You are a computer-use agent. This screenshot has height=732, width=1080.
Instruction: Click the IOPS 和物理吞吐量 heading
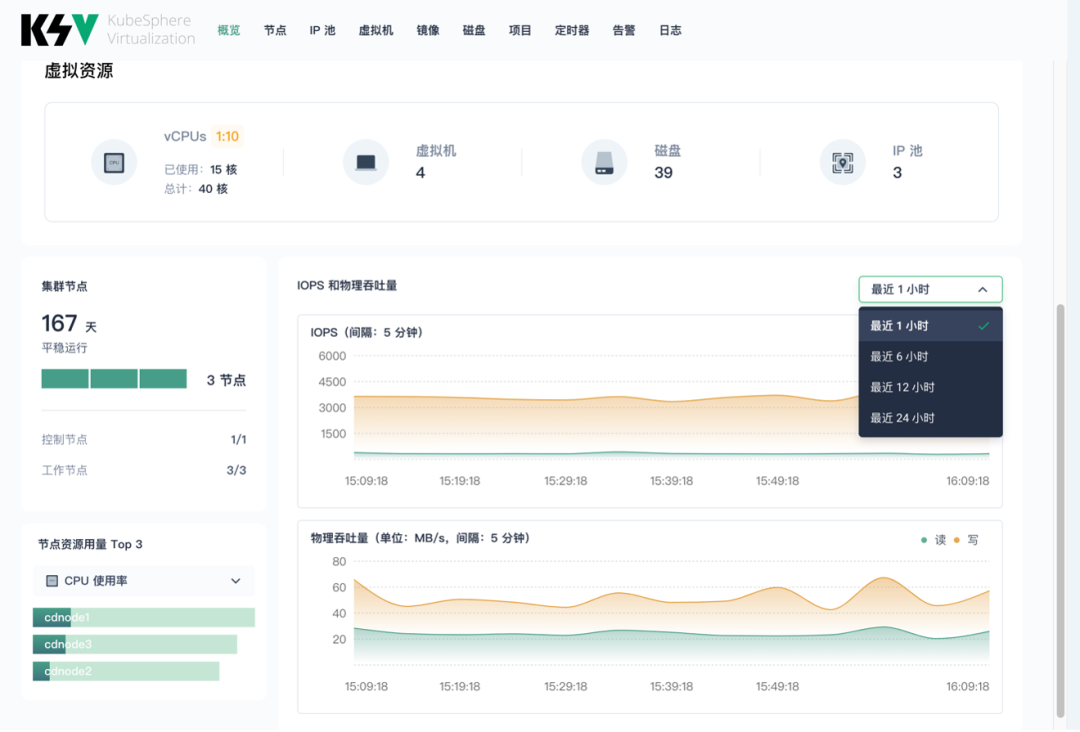click(347, 285)
